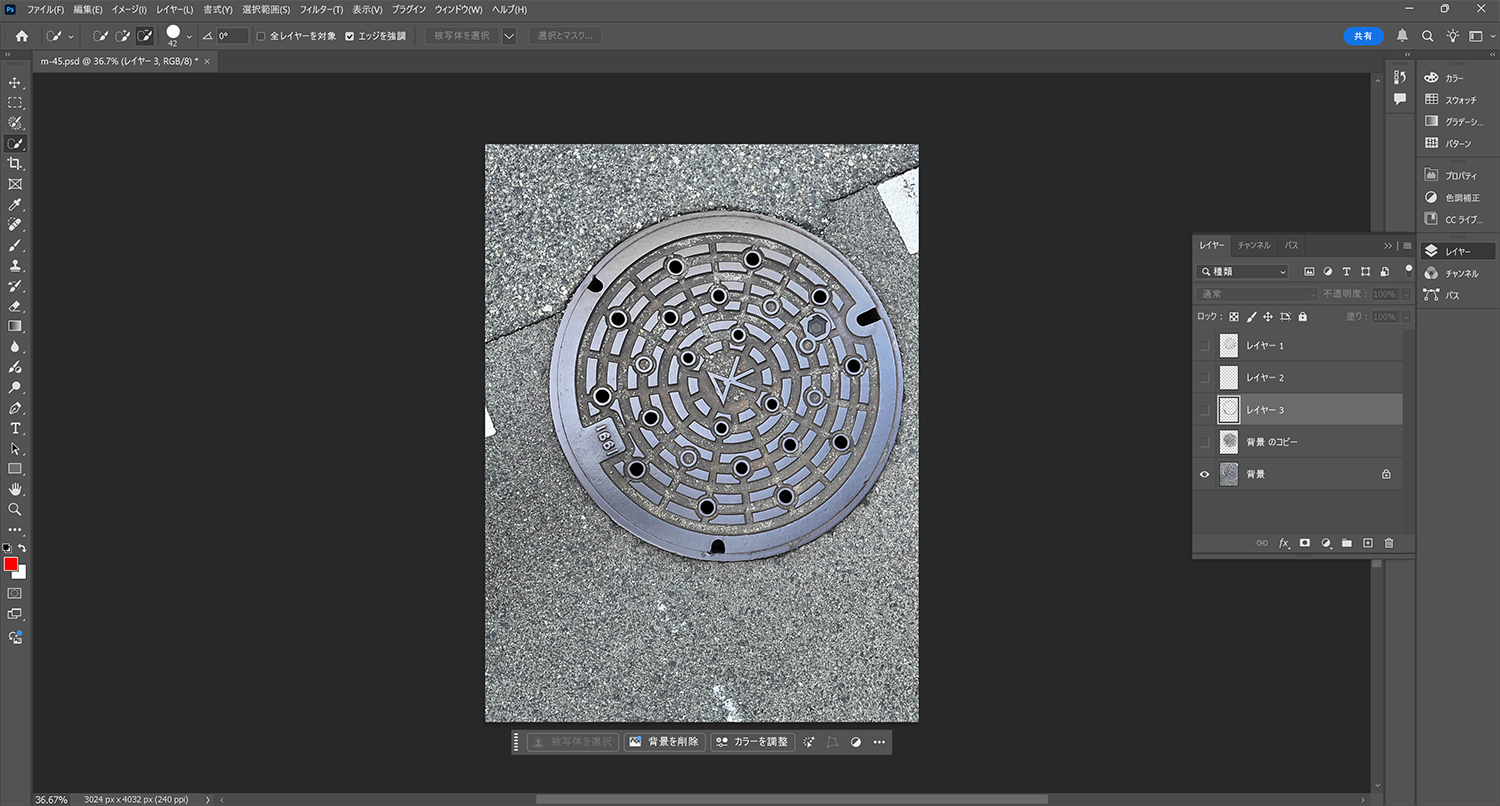Show 背景 のコピー layer visibility

pos(1205,442)
